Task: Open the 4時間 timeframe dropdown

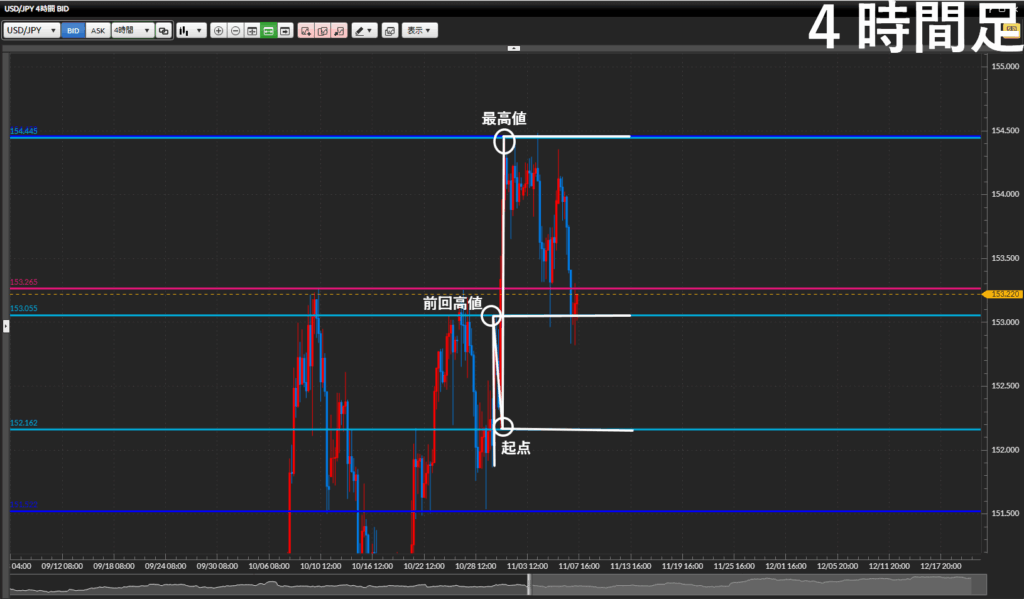Action: tap(131, 31)
